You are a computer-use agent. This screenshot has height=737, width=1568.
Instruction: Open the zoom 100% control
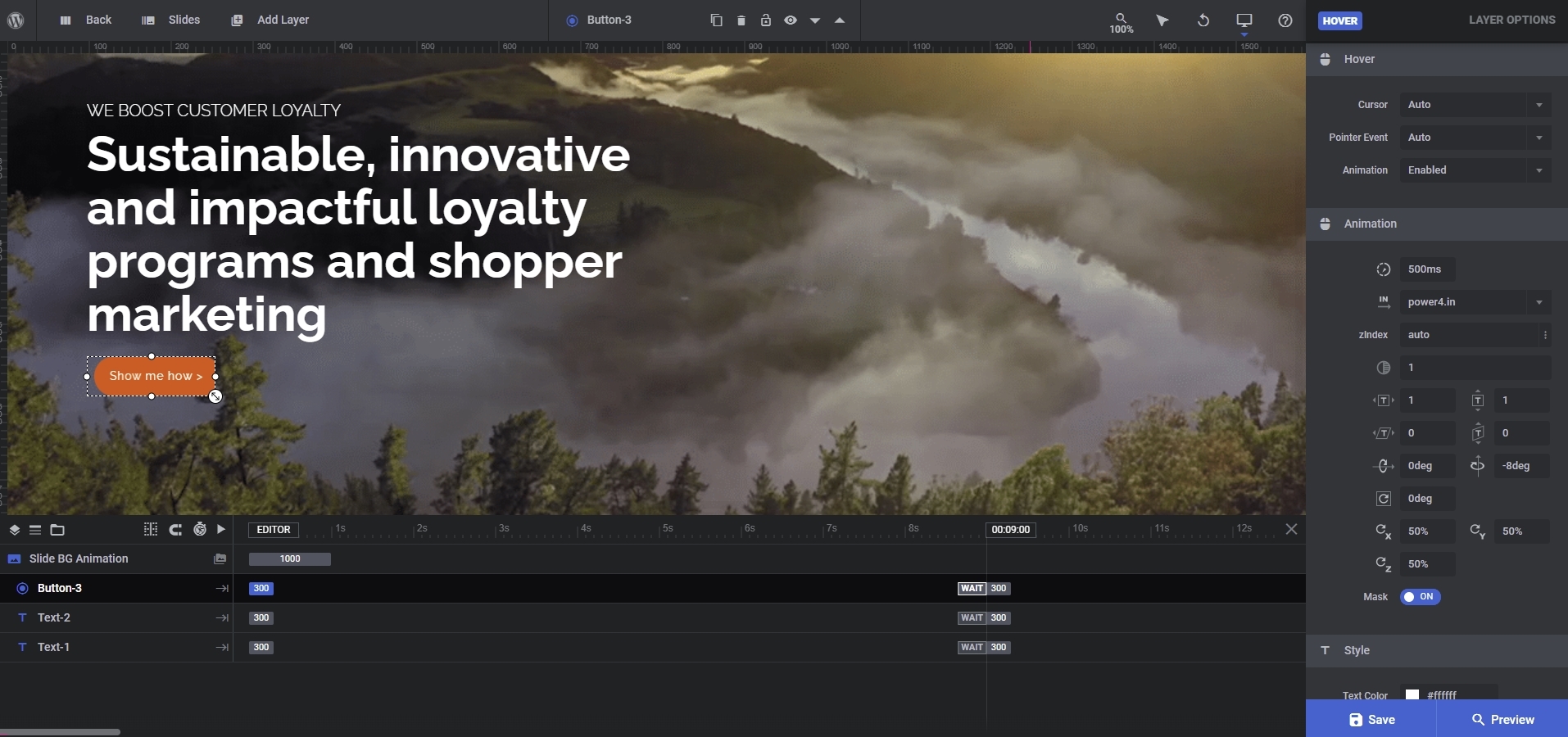1122,22
